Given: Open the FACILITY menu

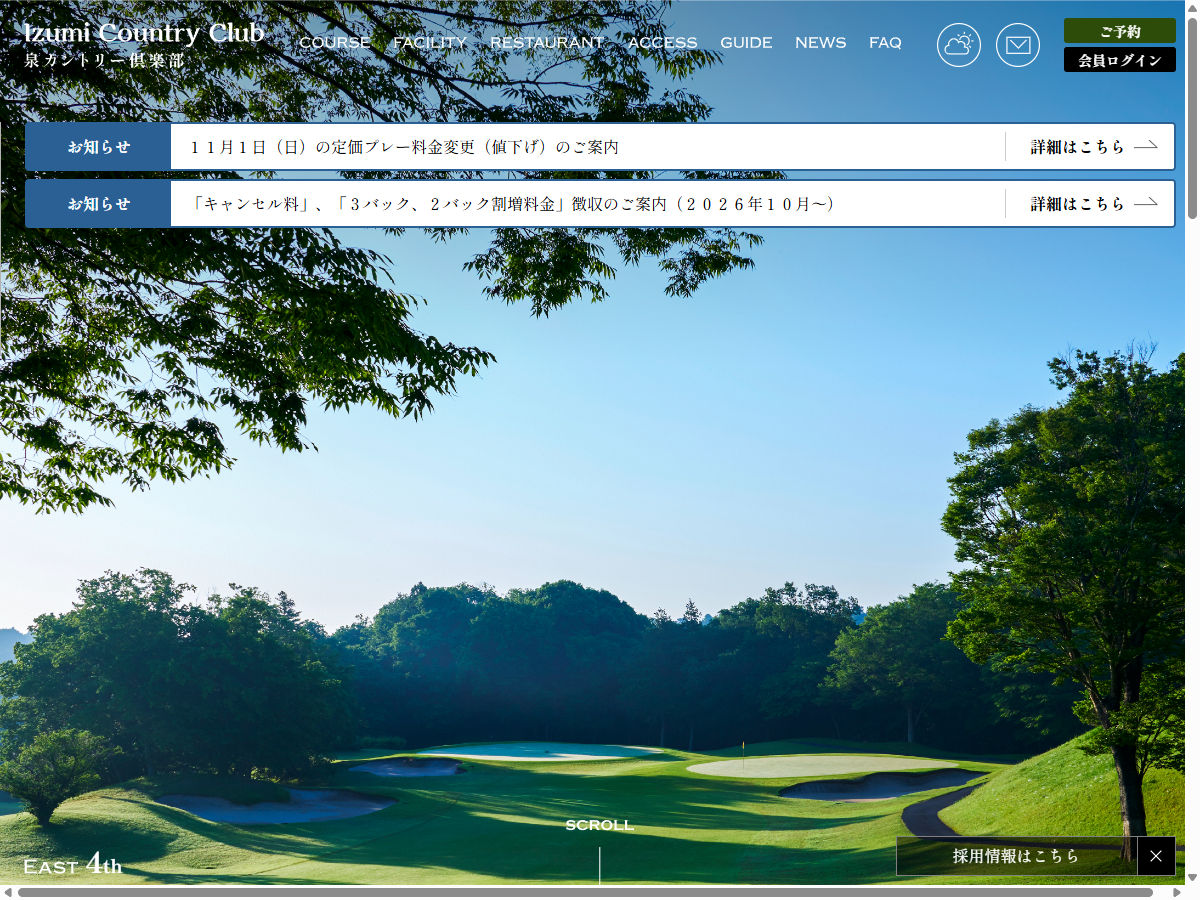Looking at the screenshot, I should coord(430,43).
